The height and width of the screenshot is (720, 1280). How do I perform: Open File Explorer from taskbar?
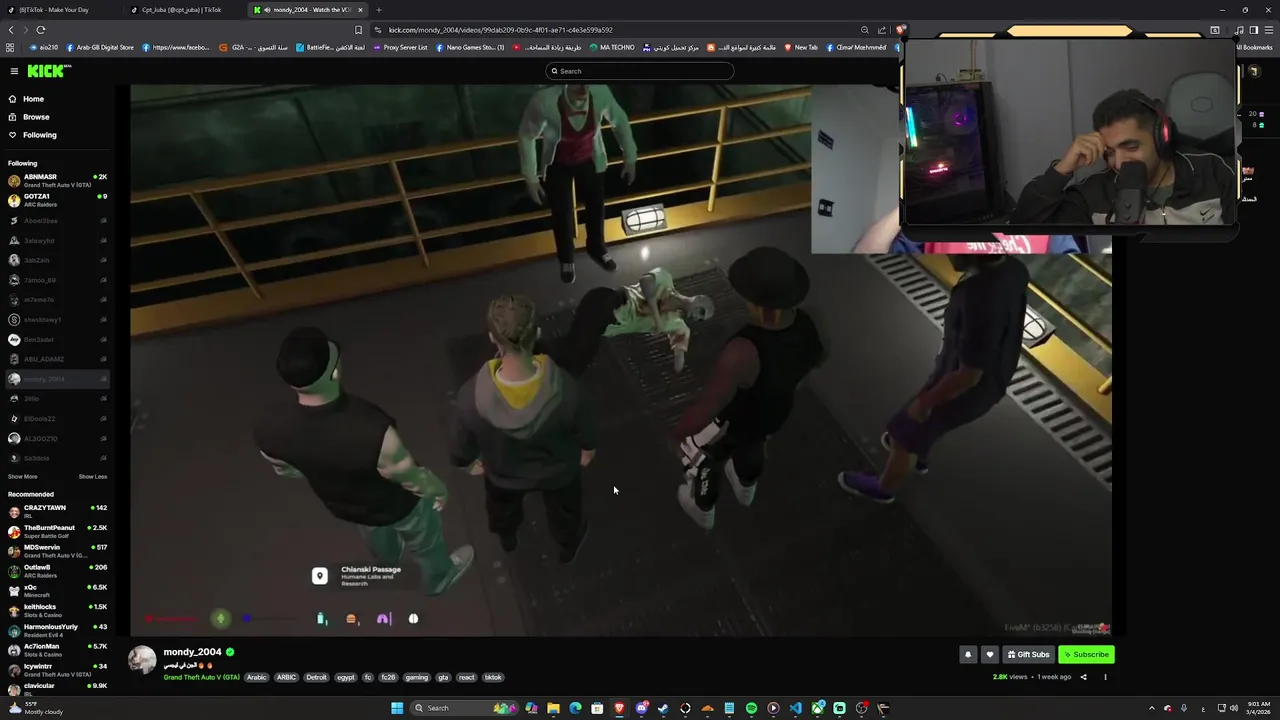click(553, 708)
